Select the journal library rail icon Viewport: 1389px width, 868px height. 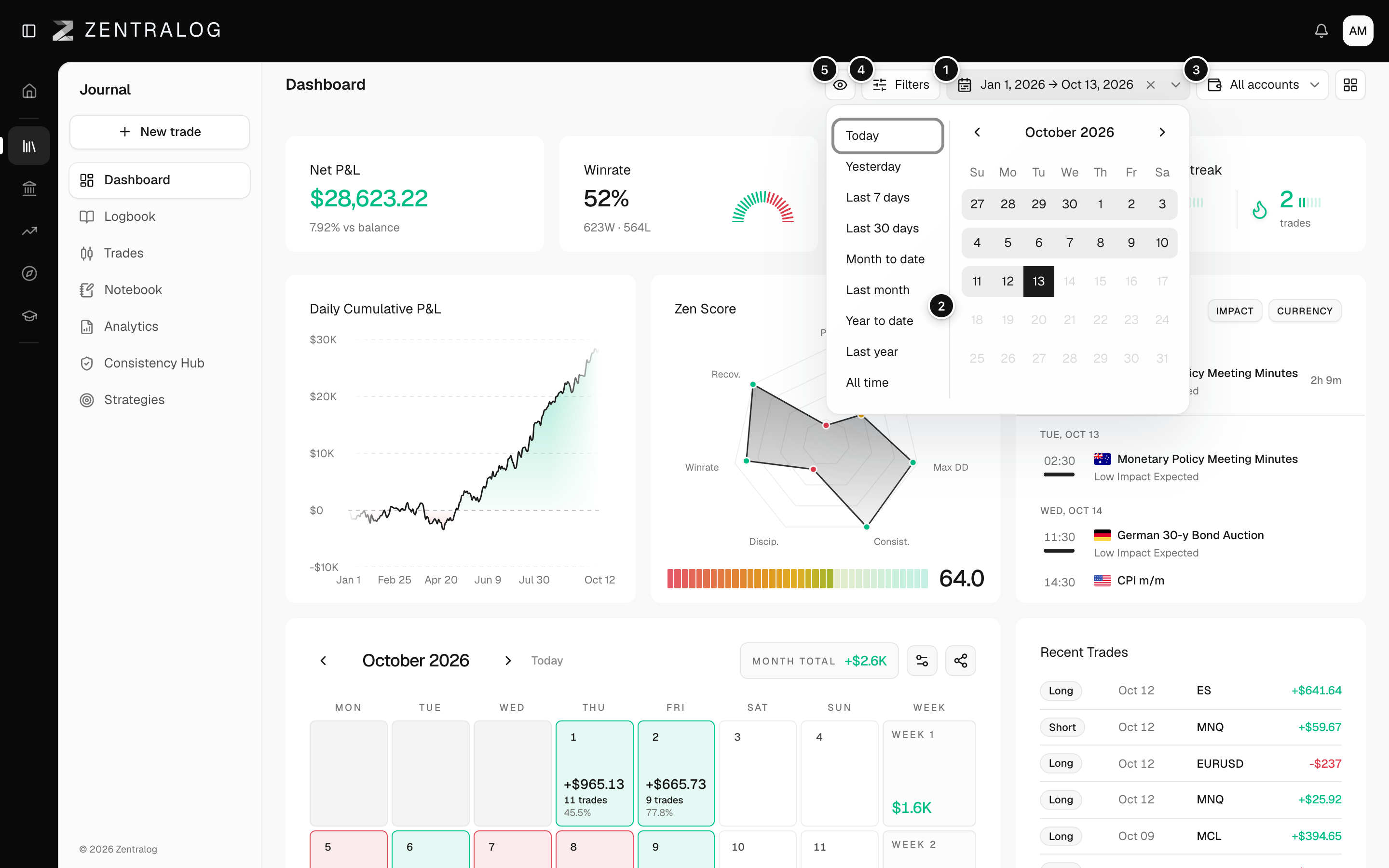(29, 146)
